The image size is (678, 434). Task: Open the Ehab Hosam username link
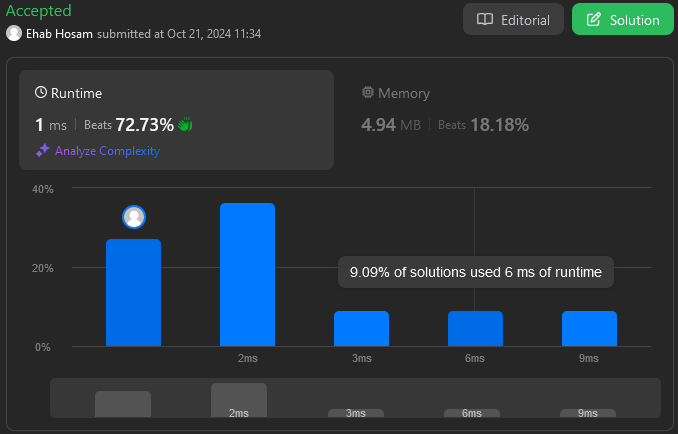60,33
